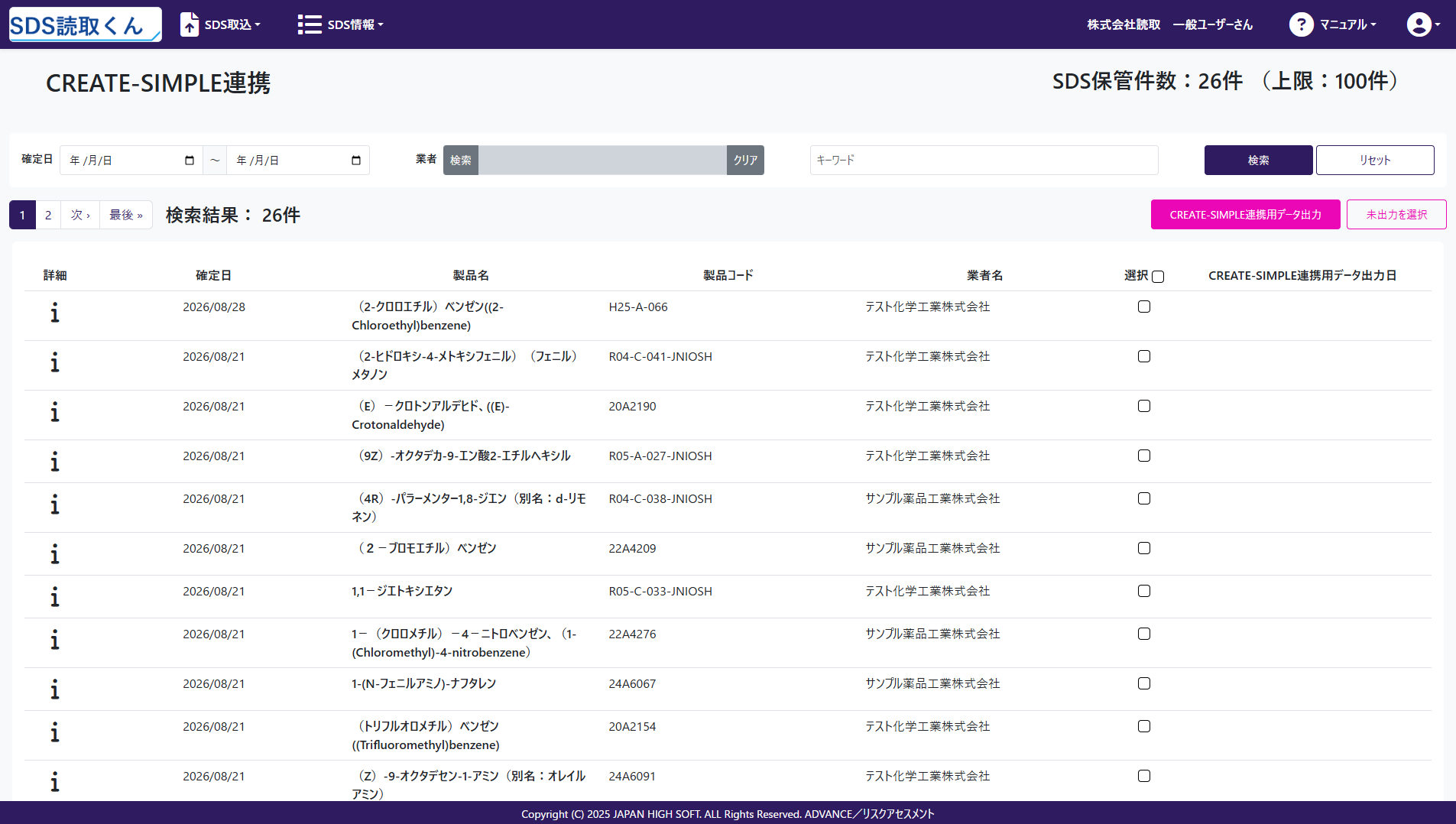Focus the キーワード input field
This screenshot has height=824, width=1456.
point(984,160)
